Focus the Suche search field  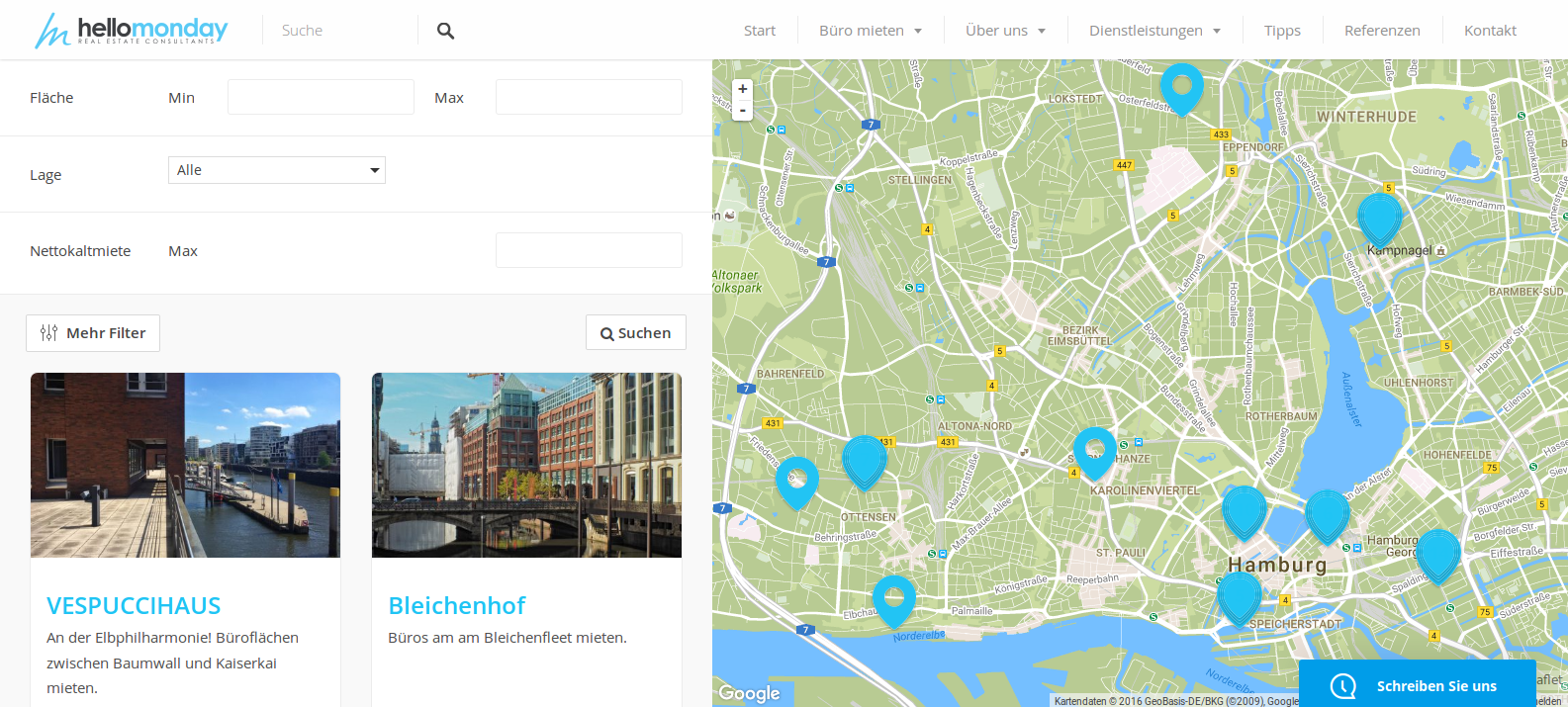click(x=339, y=31)
